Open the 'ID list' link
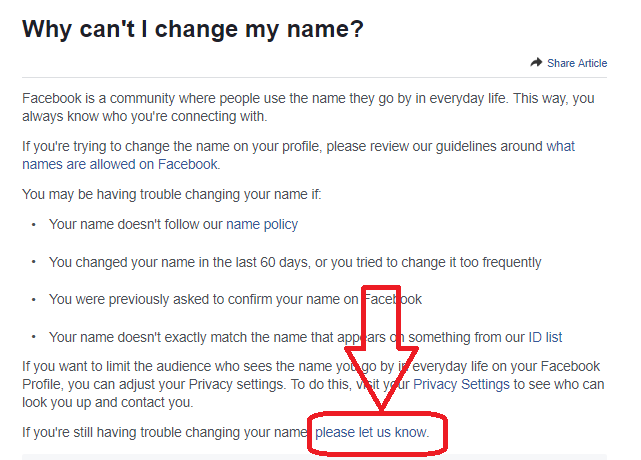The image size is (641, 460). [545, 337]
